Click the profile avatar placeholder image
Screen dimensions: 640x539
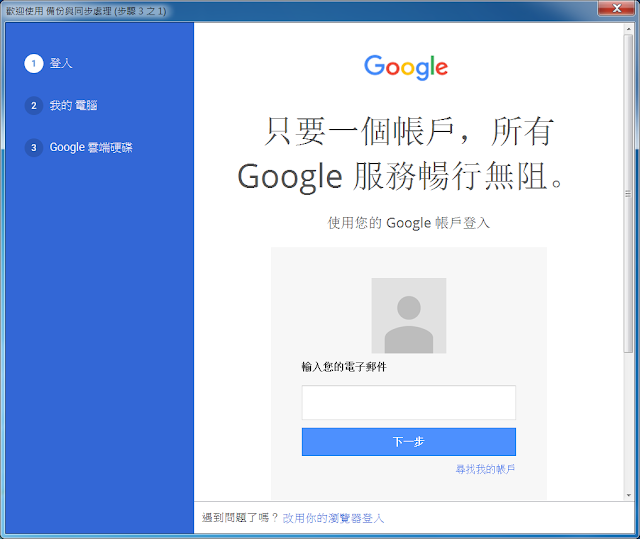coord(409,315)
